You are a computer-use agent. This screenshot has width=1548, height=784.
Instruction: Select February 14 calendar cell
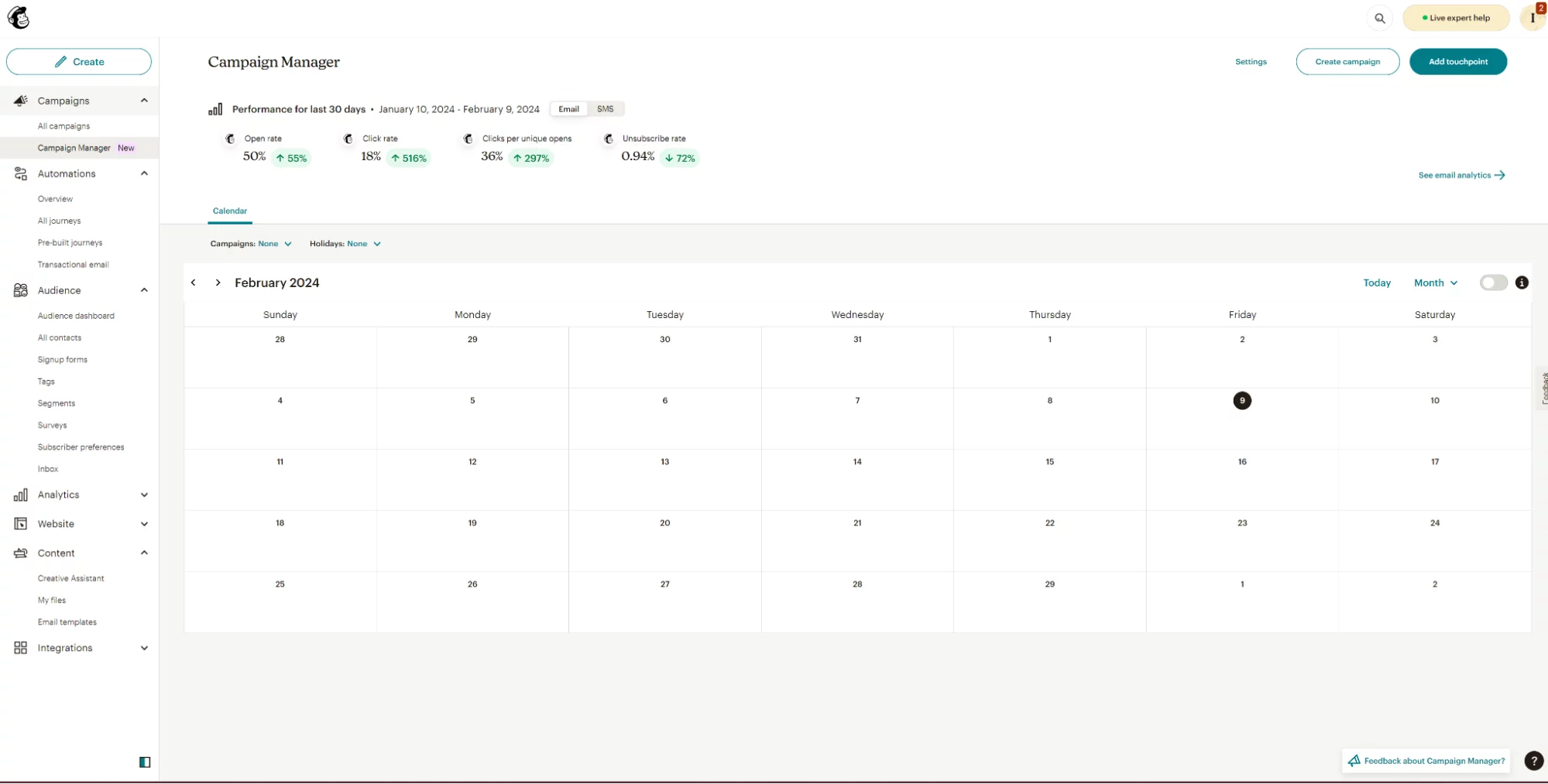coord(856,480)
